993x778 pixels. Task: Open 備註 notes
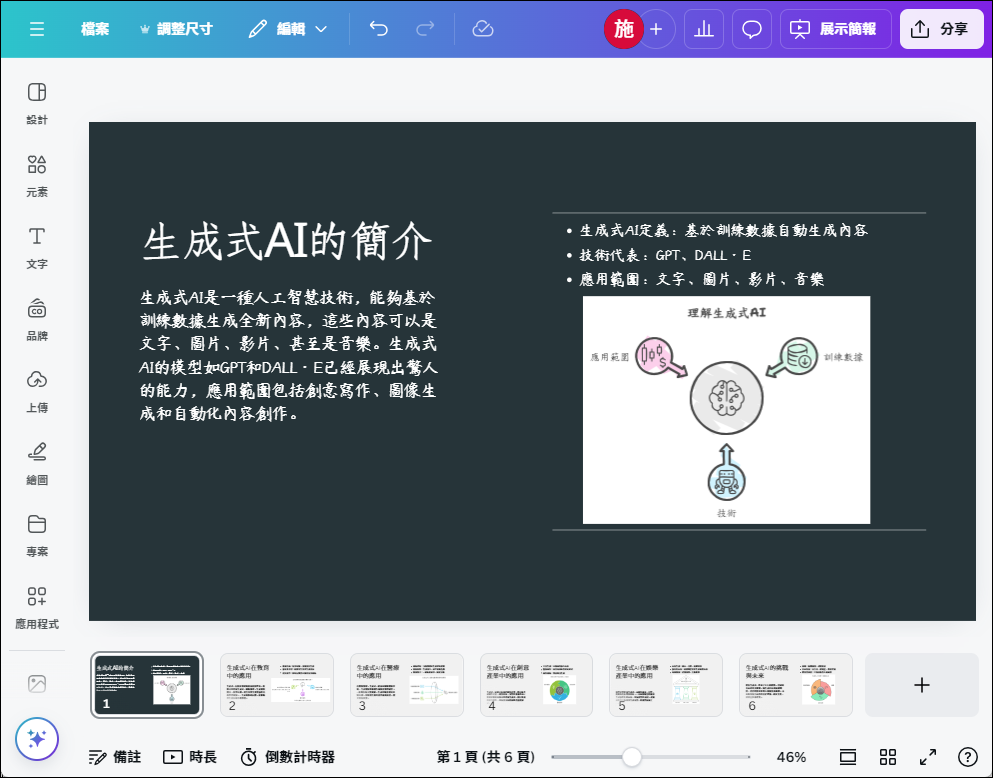point(115,757)
